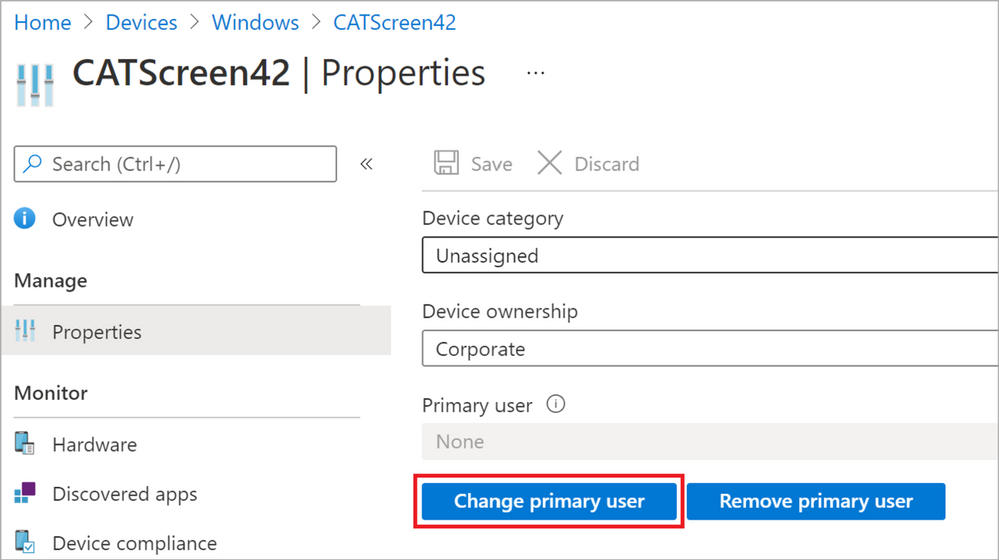Click the properties sliders icon beside the title
Image resolution: width=999 pixels, height=560 pixels.
coord(35,85)
